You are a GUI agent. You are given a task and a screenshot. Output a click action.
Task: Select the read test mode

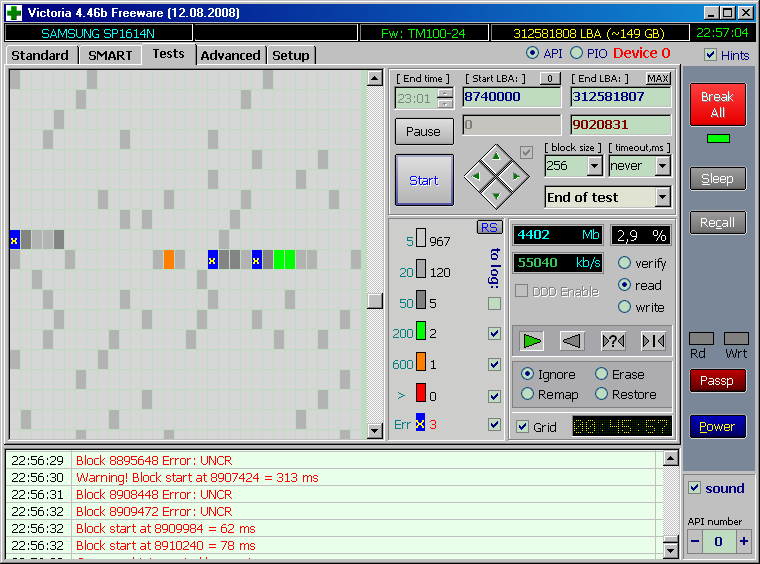[x=624, y=285]
